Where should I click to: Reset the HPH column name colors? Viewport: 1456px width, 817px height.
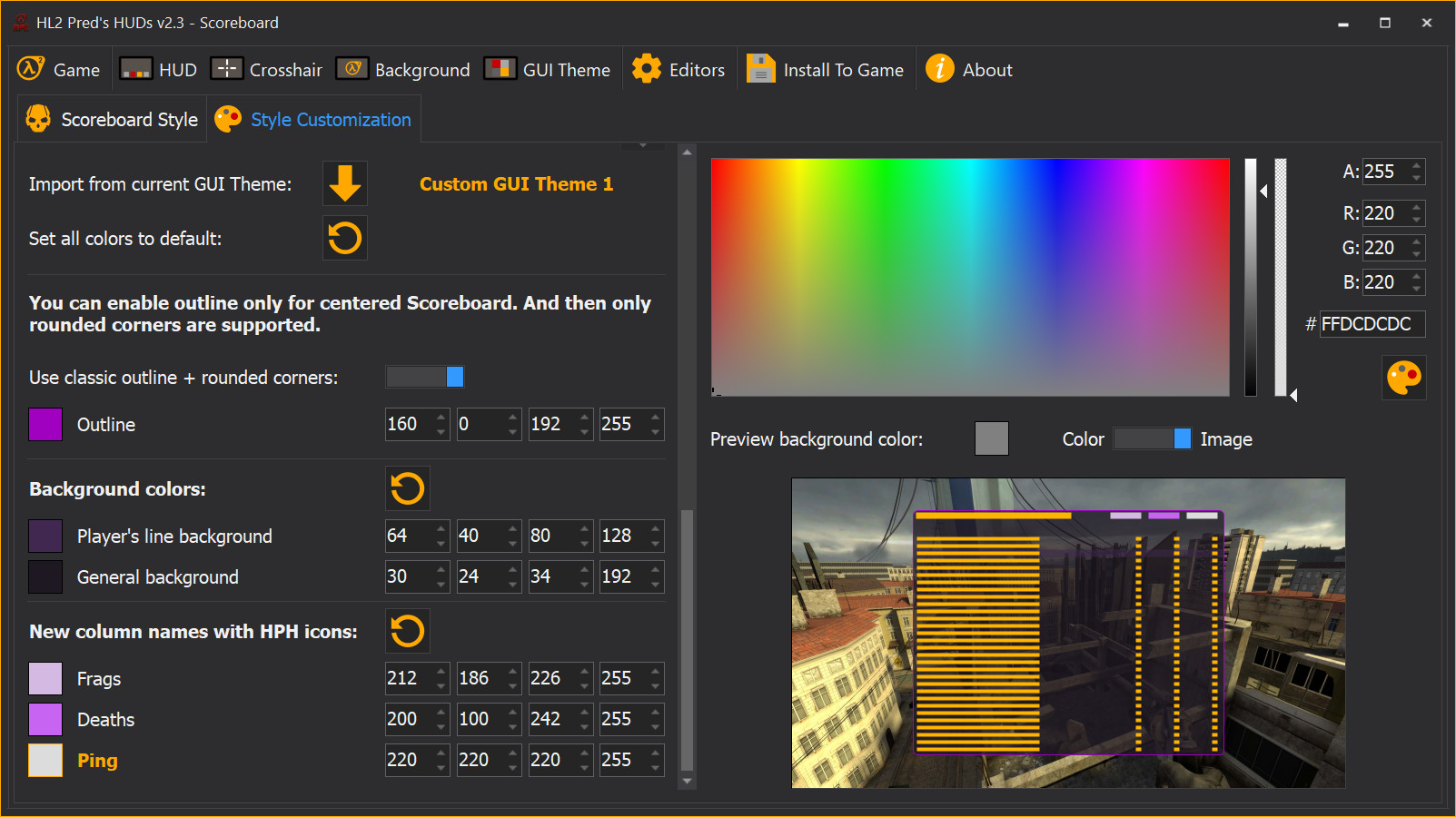[x=408, y=631]
